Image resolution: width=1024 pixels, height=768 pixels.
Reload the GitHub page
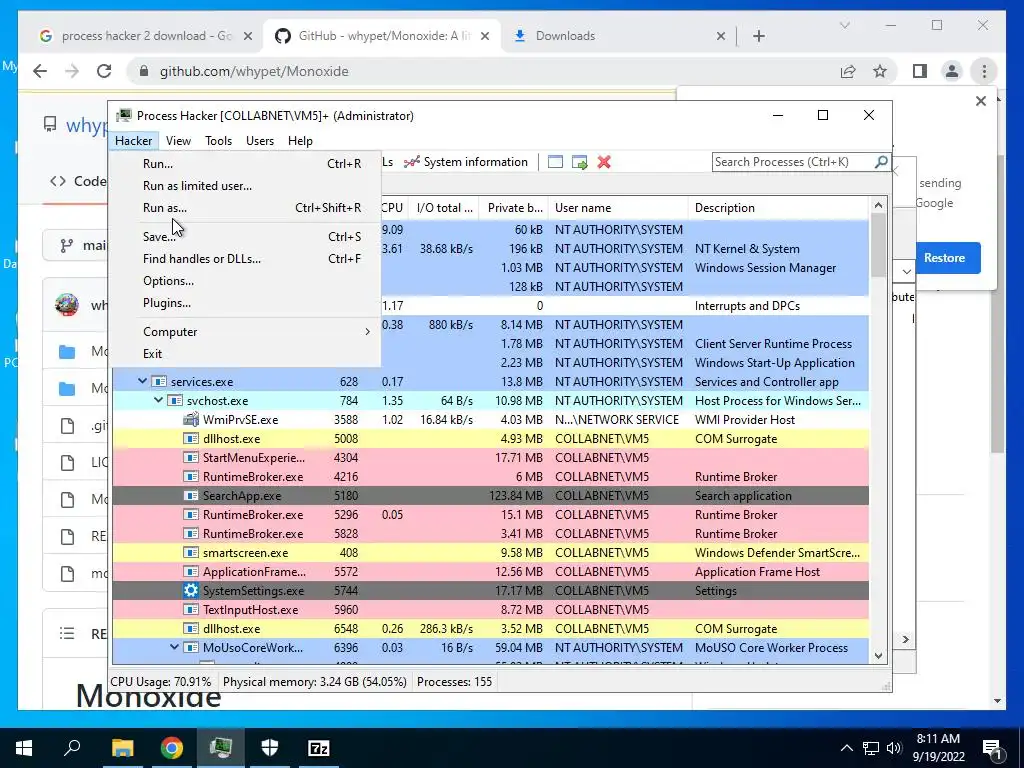[x=104, y=71]
